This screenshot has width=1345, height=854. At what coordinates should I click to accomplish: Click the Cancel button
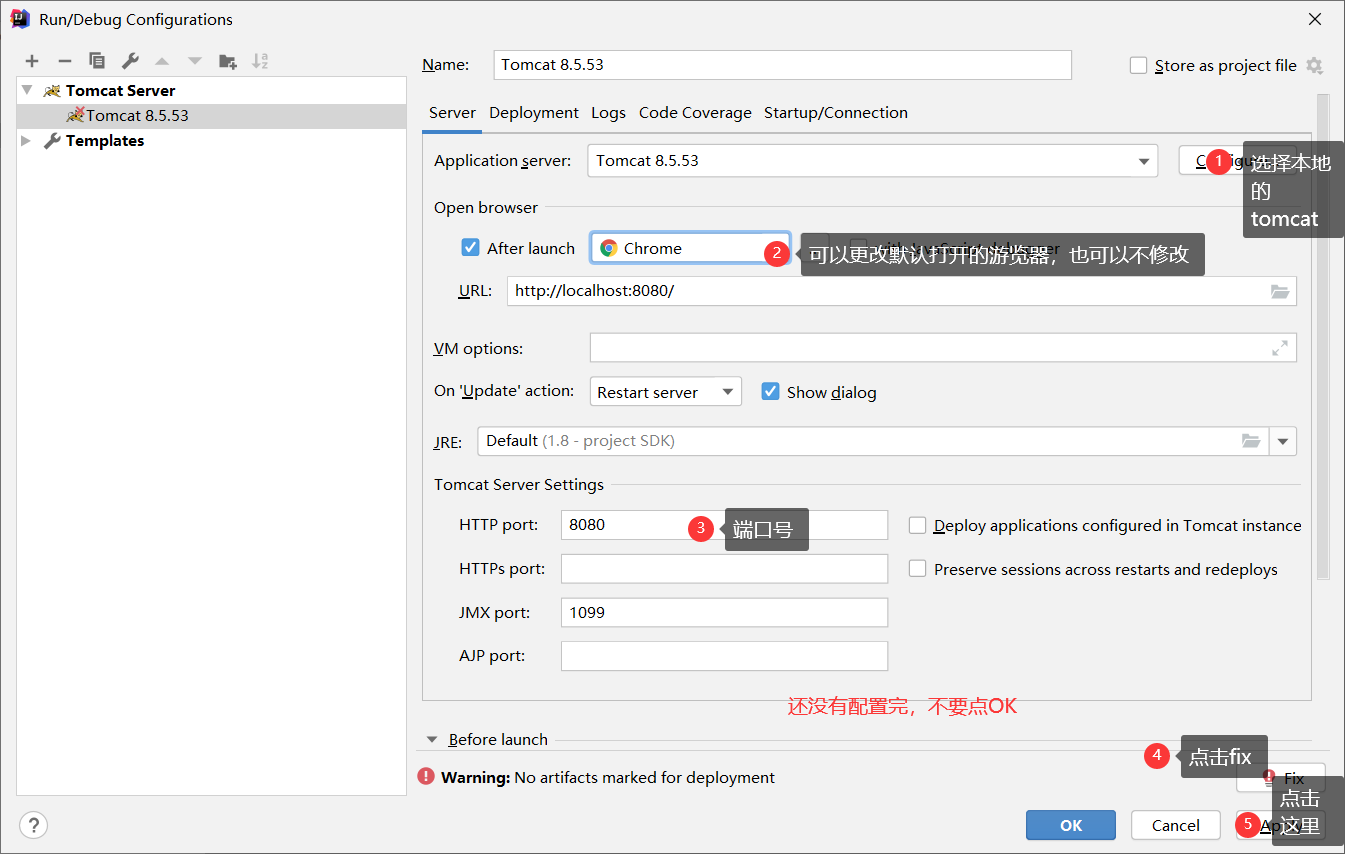point(1176,825)
